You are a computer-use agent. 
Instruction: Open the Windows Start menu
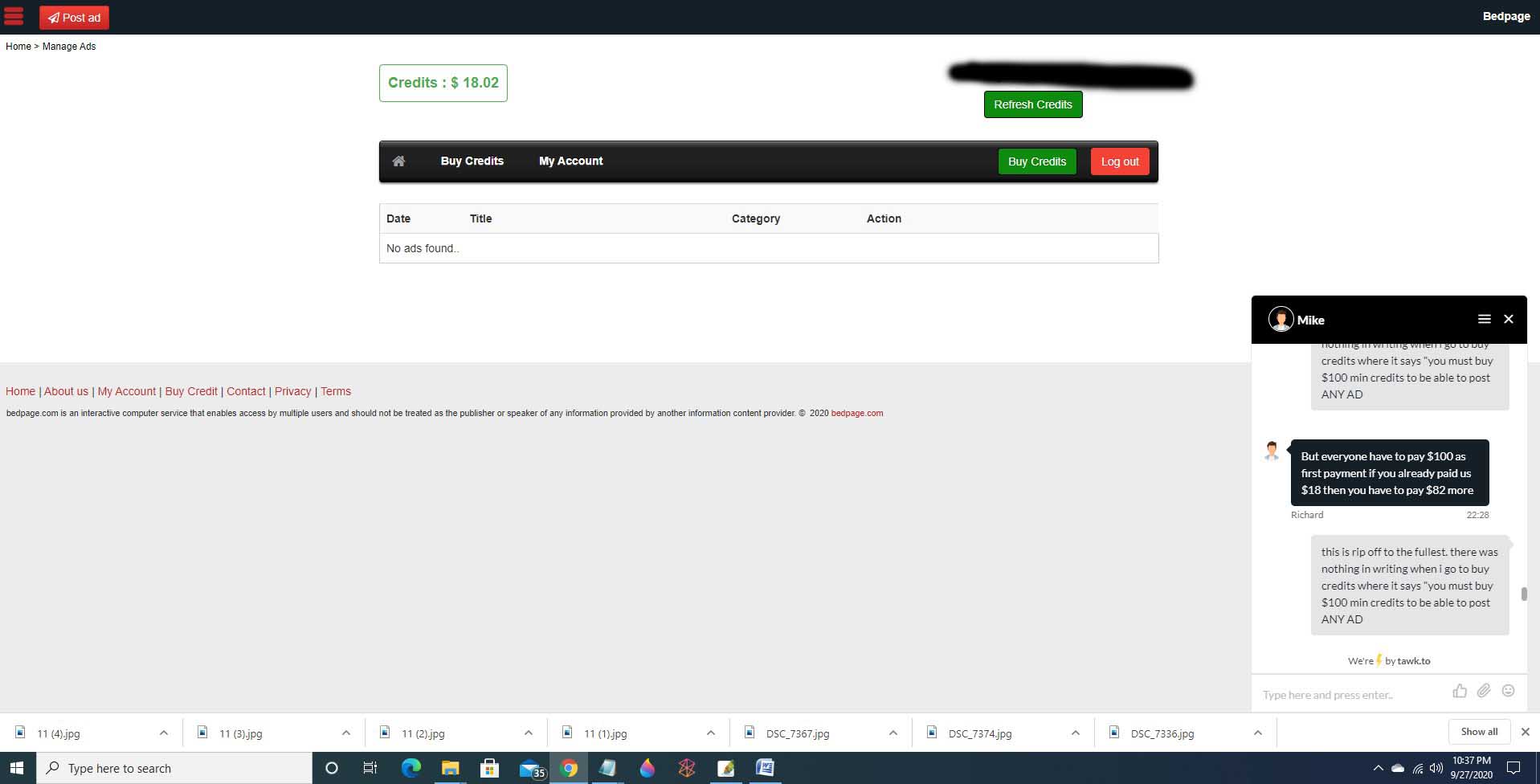17,768
